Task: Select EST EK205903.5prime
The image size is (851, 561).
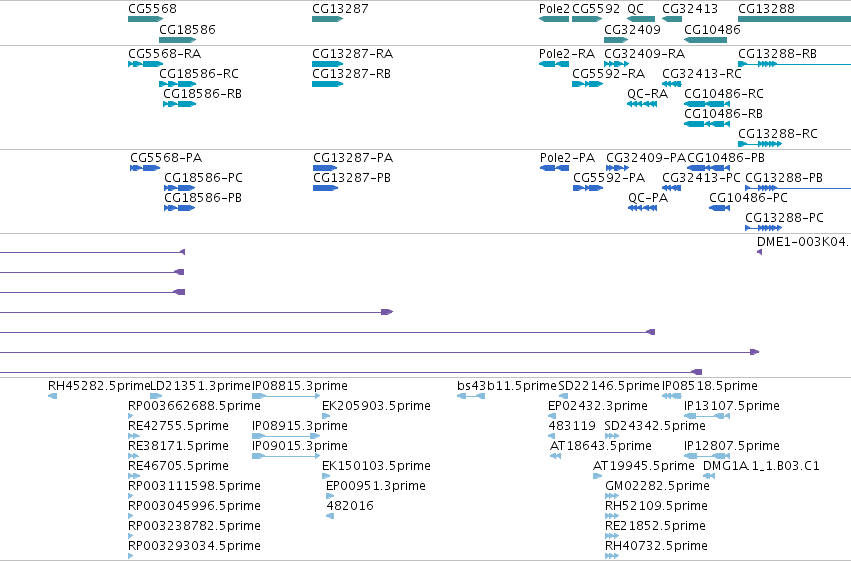Action: point(376,406)
